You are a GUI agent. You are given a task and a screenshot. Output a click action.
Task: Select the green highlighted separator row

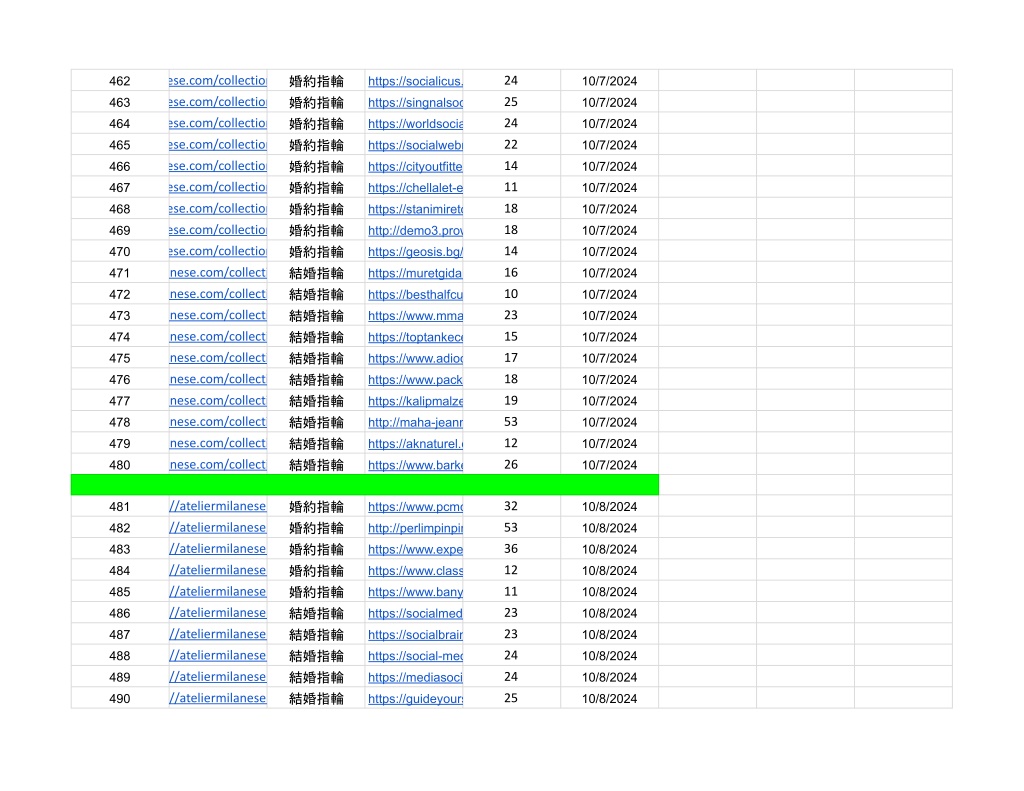(364, 485)
